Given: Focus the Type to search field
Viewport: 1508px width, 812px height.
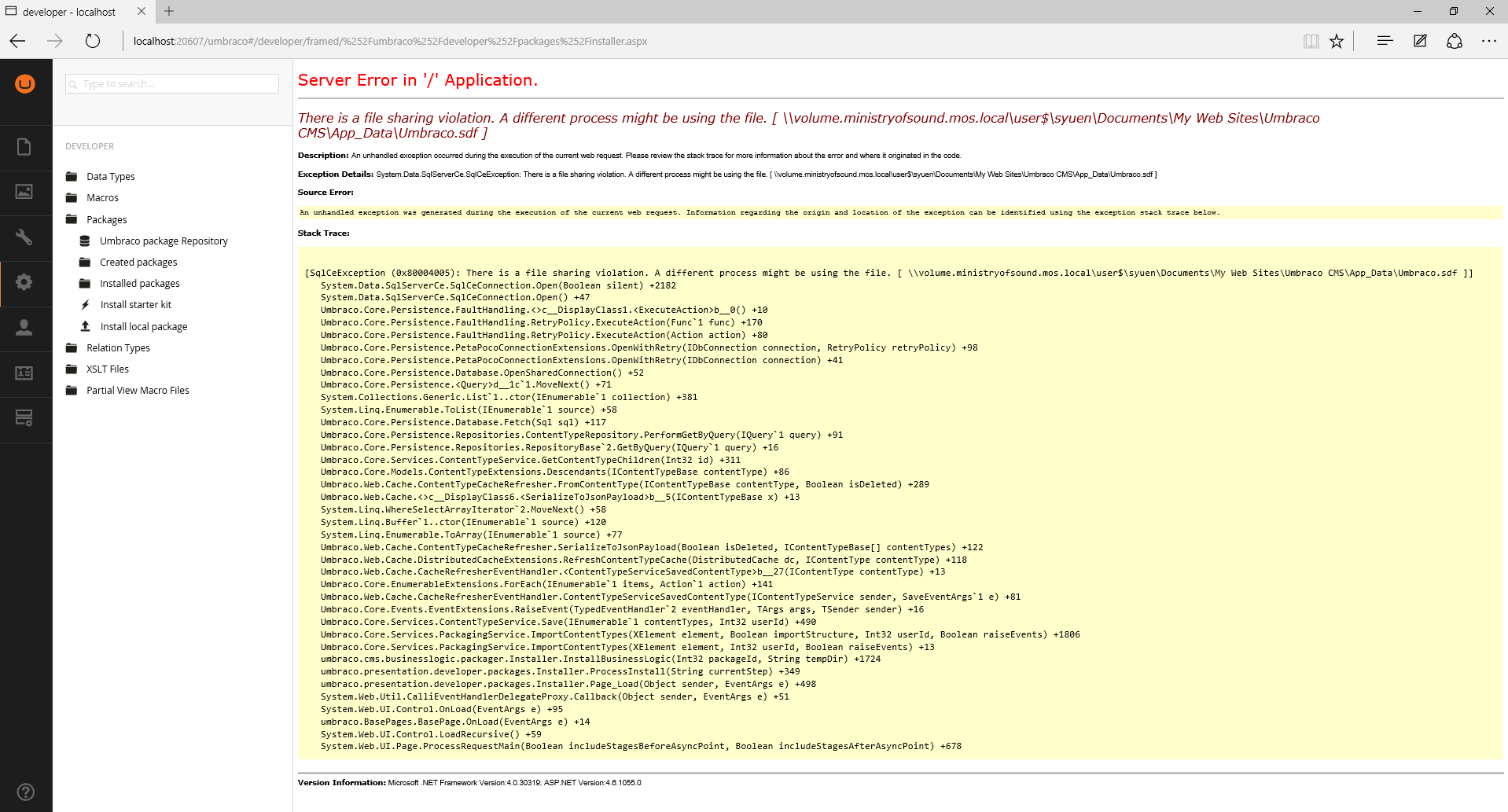Looking at the screenshot, I should 172,84.
